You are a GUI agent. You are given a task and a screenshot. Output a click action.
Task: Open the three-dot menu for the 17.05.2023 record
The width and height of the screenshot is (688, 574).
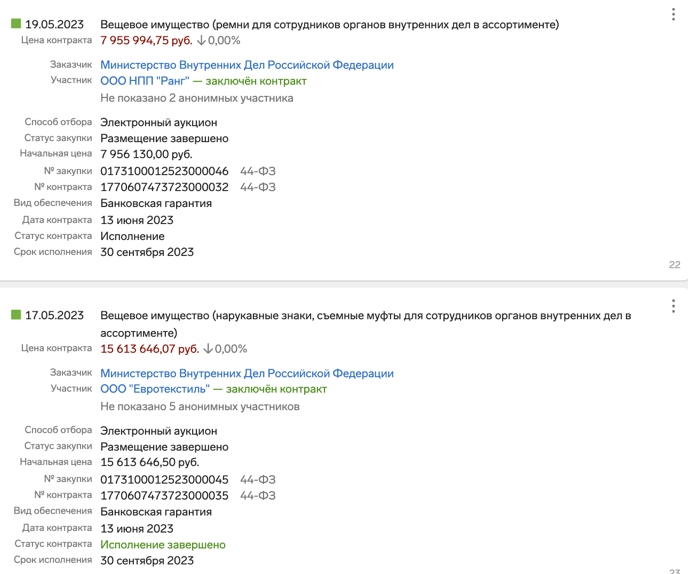(673, 306)
